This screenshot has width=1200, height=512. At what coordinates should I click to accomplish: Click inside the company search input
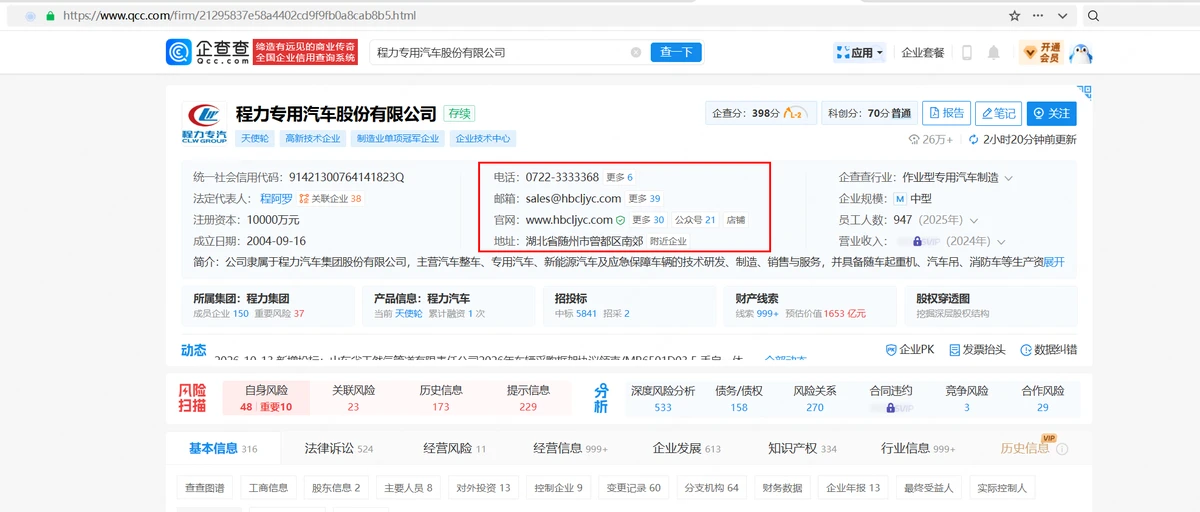(x=500, y=52)
